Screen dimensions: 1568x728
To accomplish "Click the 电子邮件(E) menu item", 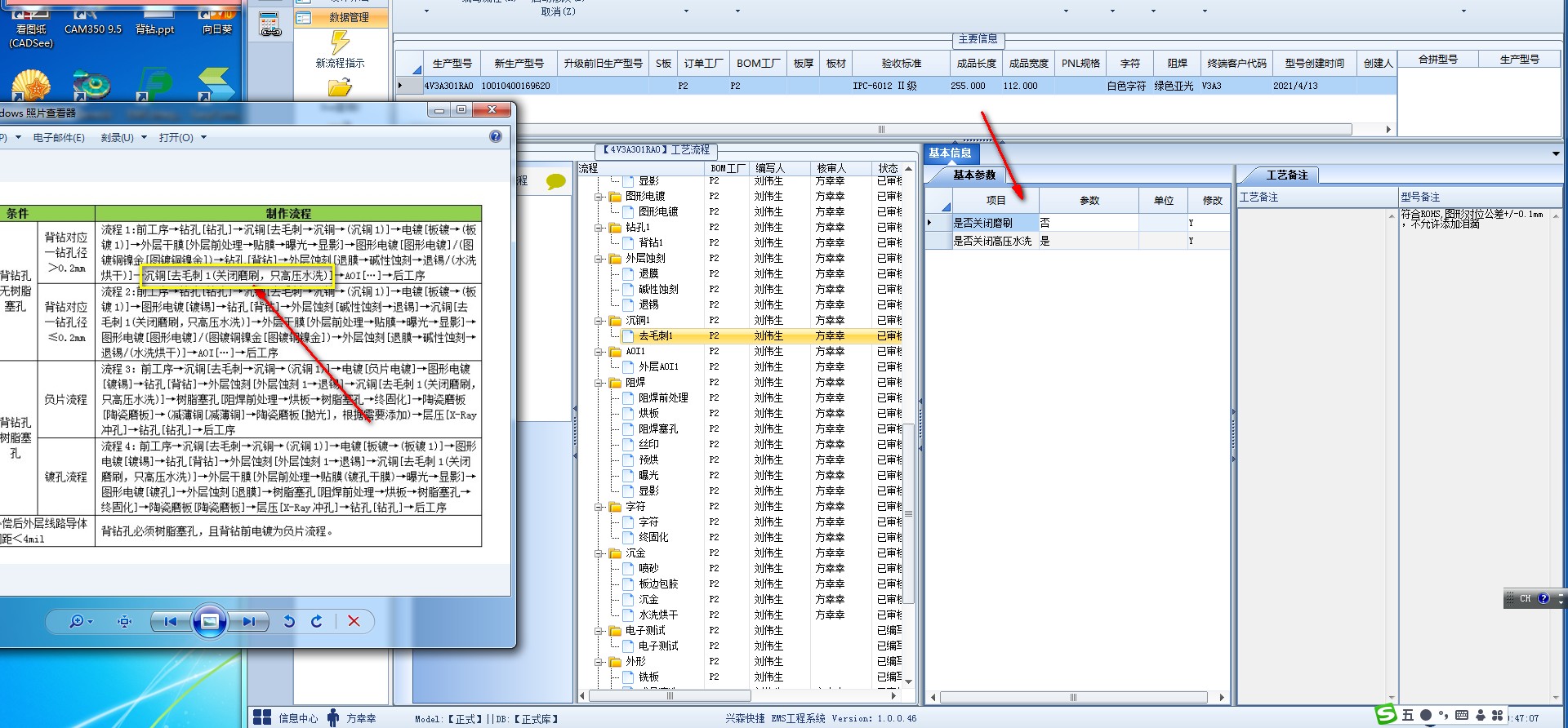I will tap(59, 137).
